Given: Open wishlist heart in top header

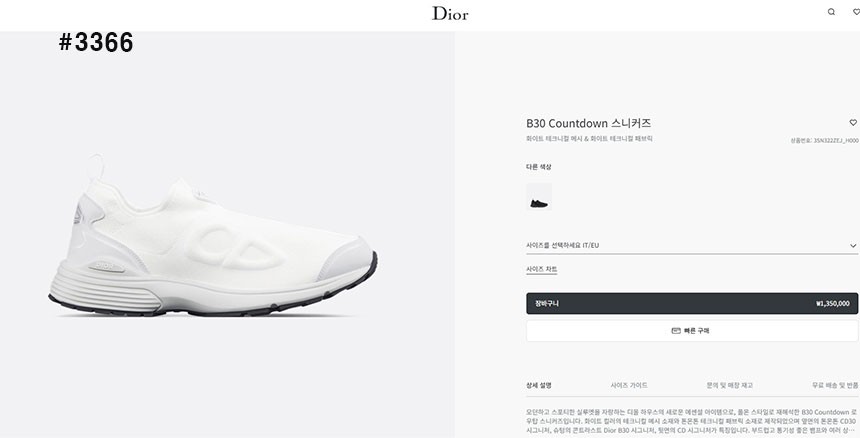Looking at the screenshot, I should tap(856, 12).
